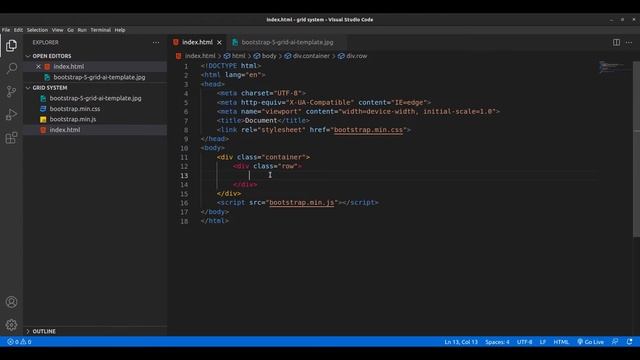This screenshot has width=640, height=360.
Task: Collapse the Open Editors section
Action: point(51,56)
